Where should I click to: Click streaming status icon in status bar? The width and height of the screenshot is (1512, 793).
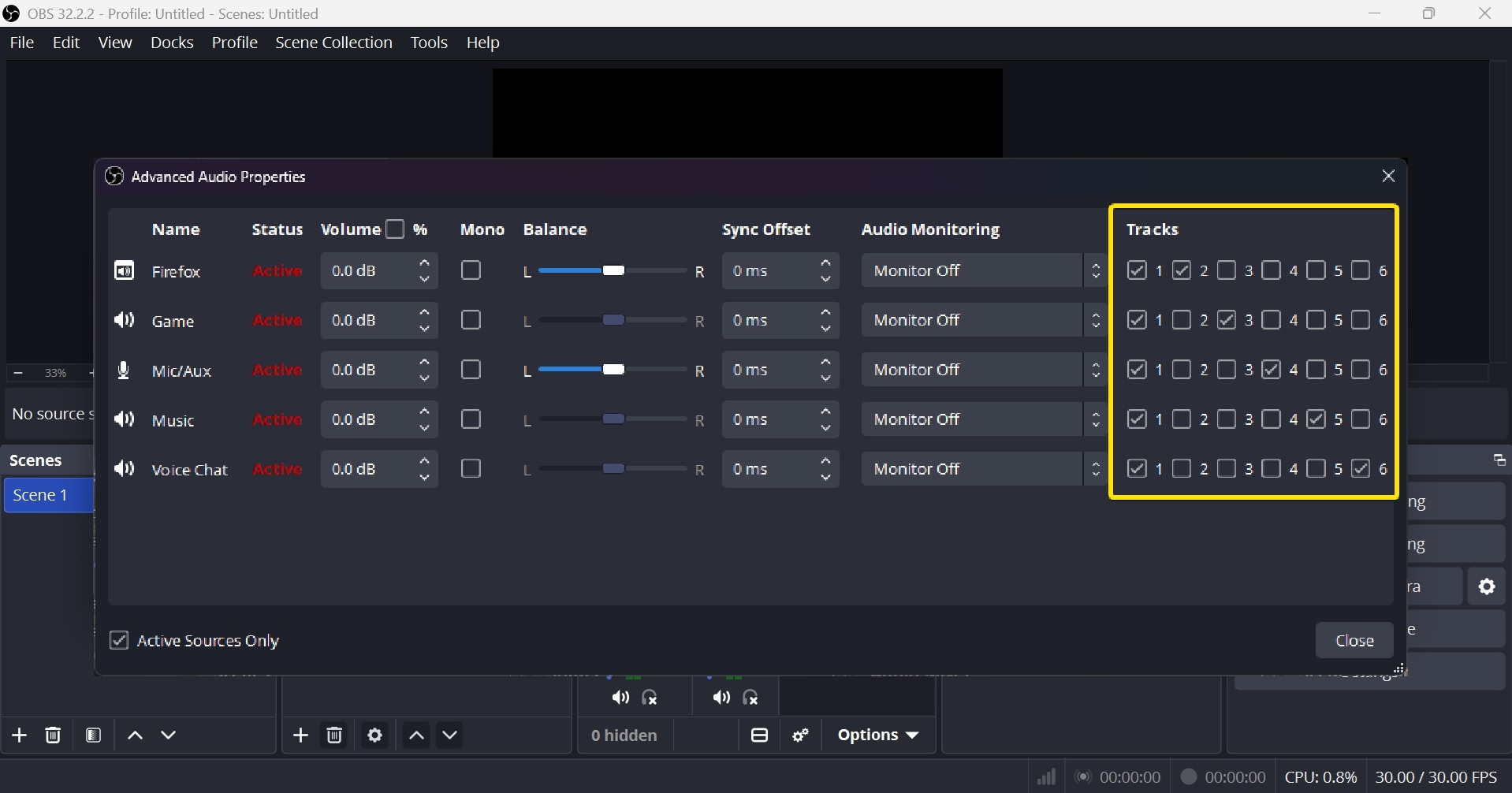tap(1084, 778)
